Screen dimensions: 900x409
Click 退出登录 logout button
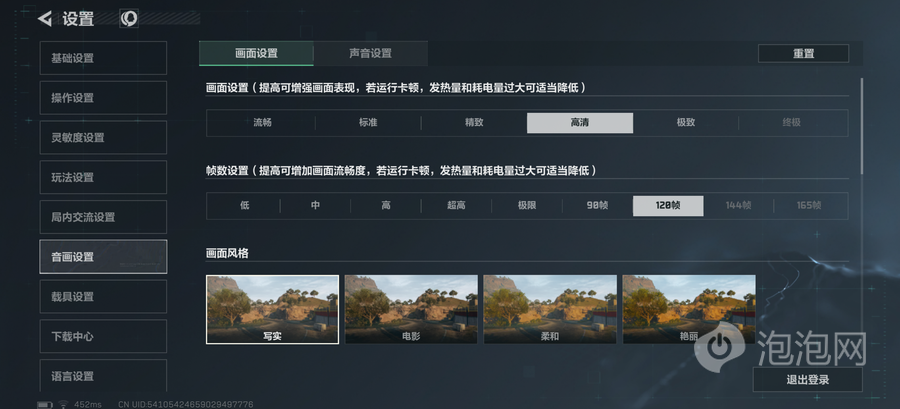pyautogui.click(x=808, y=380)
